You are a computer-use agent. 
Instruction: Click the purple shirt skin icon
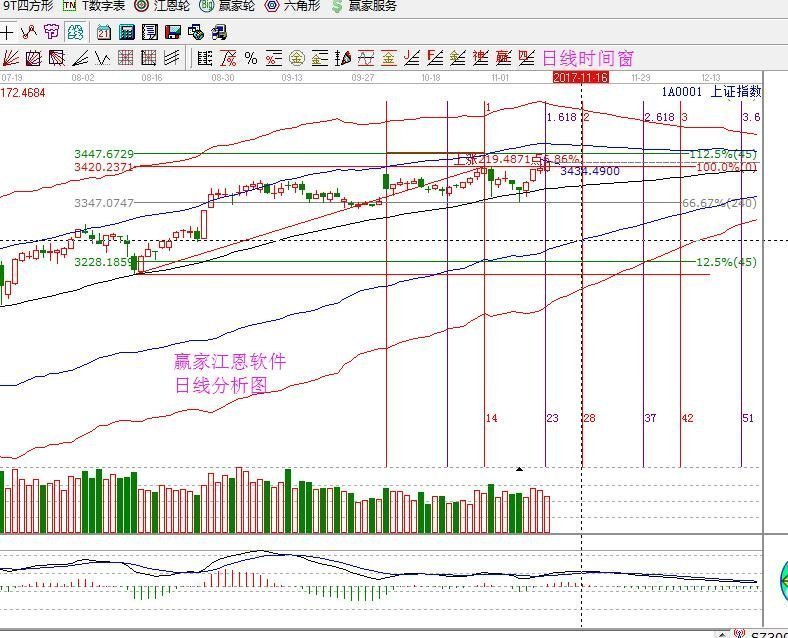[x=52, y=33]
